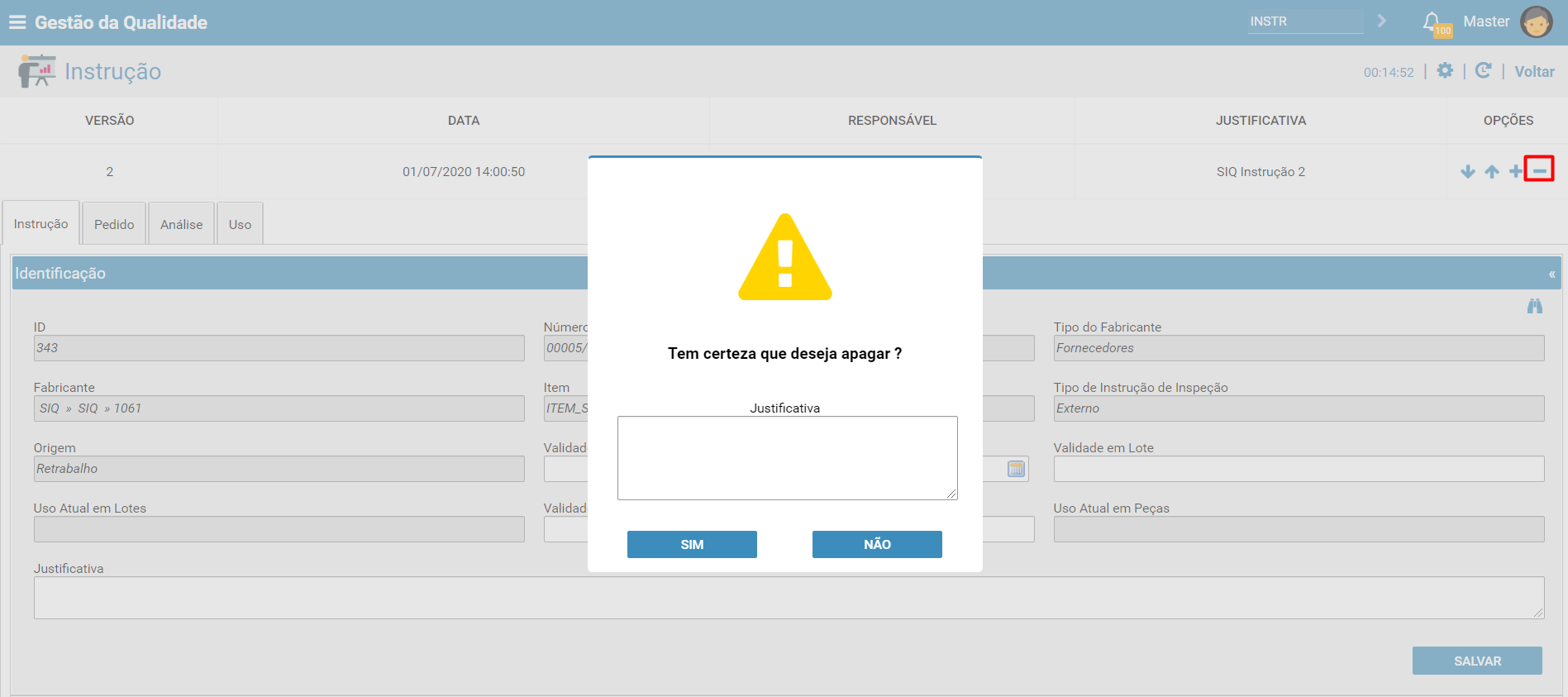This screenshot has width=1568, height=697.
Task: Open the hamburger menu next to Gestão da Qualidade
Action: click(17, 22)
